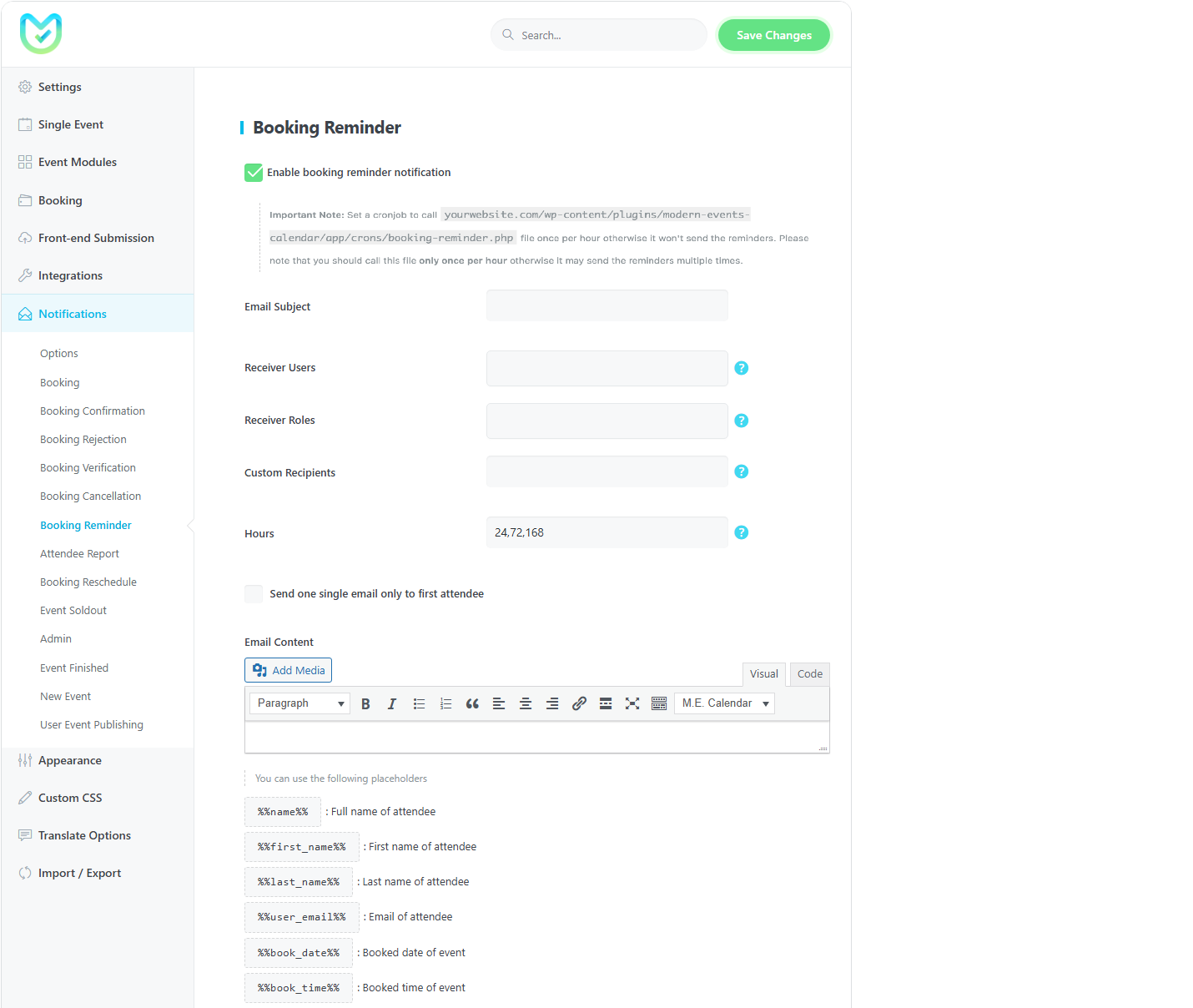Screen dimensions: 1193x1008
Task: Open the Paragraph format dropdown
Action: pyautogui.click(x=300, y=703)
